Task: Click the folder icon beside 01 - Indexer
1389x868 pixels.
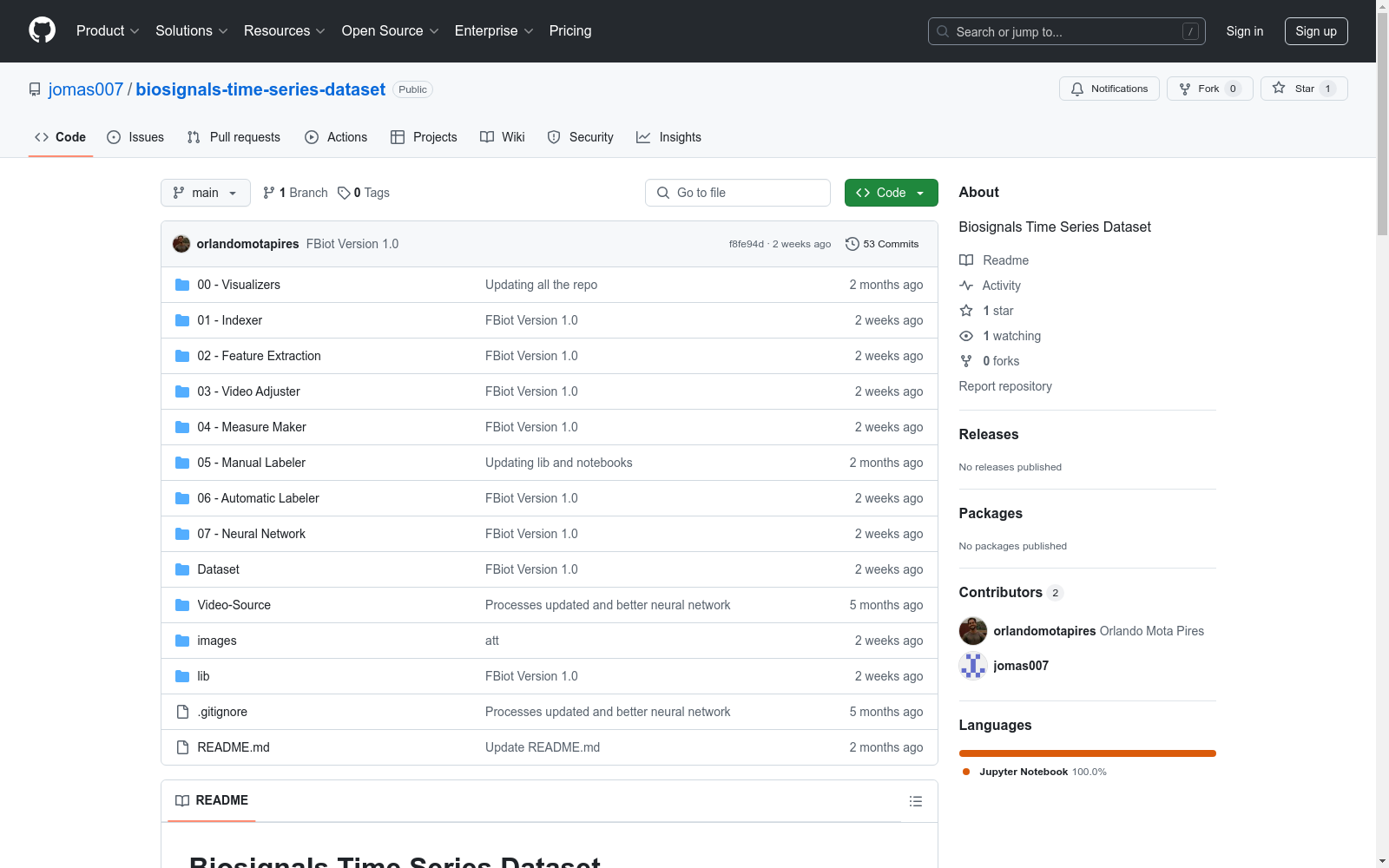Action: click(x=182, y=320)
